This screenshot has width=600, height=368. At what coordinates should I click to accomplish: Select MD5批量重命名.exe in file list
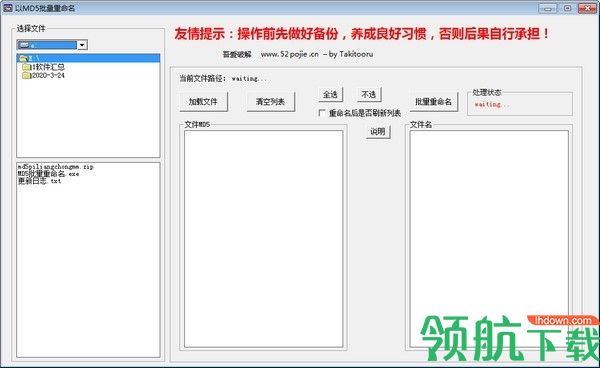point(48,174)
